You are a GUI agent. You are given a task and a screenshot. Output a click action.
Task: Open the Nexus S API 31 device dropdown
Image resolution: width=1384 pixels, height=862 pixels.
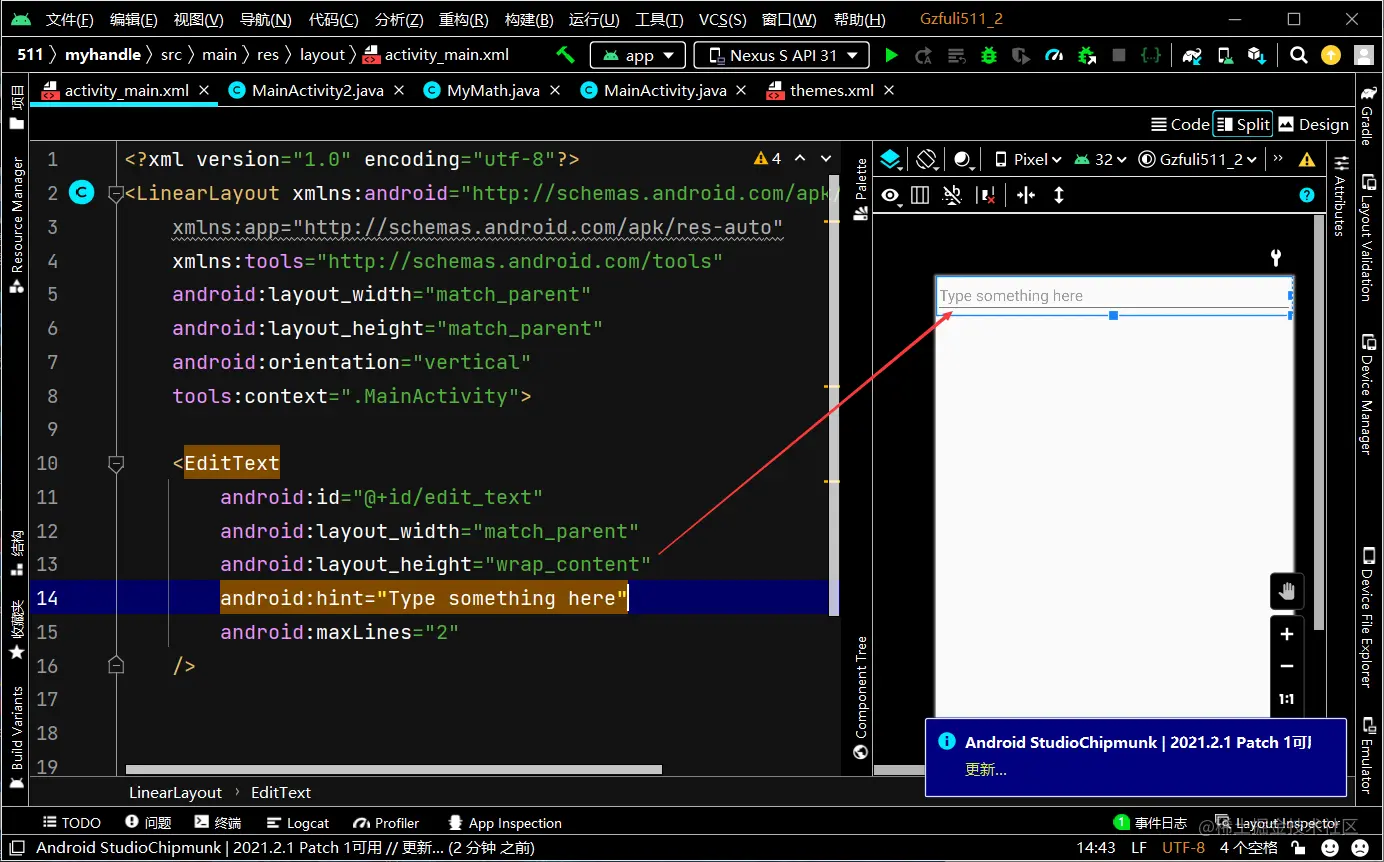pyautogui.click(x=782, y=56)
